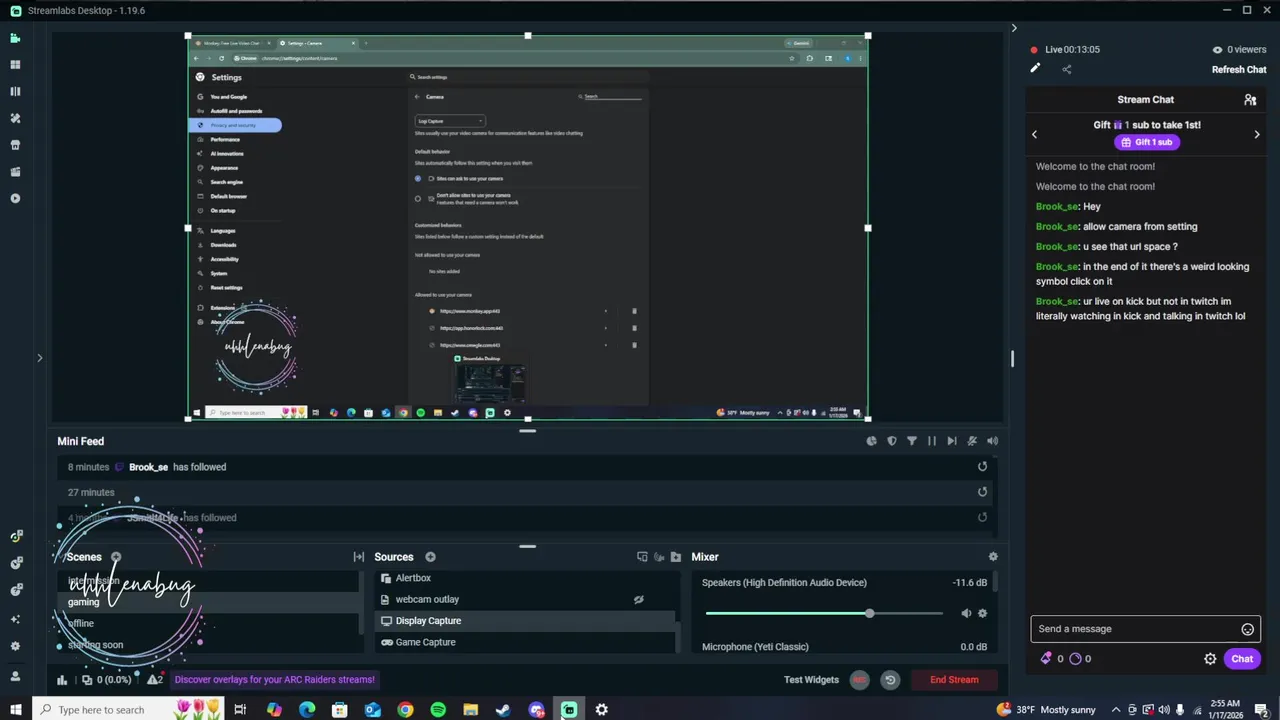1280x720 pixels.
Task: Click Refresh Chat
Action: click(1239, 70)
